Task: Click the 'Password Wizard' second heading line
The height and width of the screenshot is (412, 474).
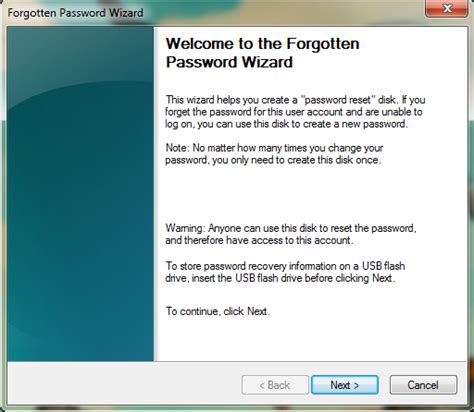Action: [229, 62]
